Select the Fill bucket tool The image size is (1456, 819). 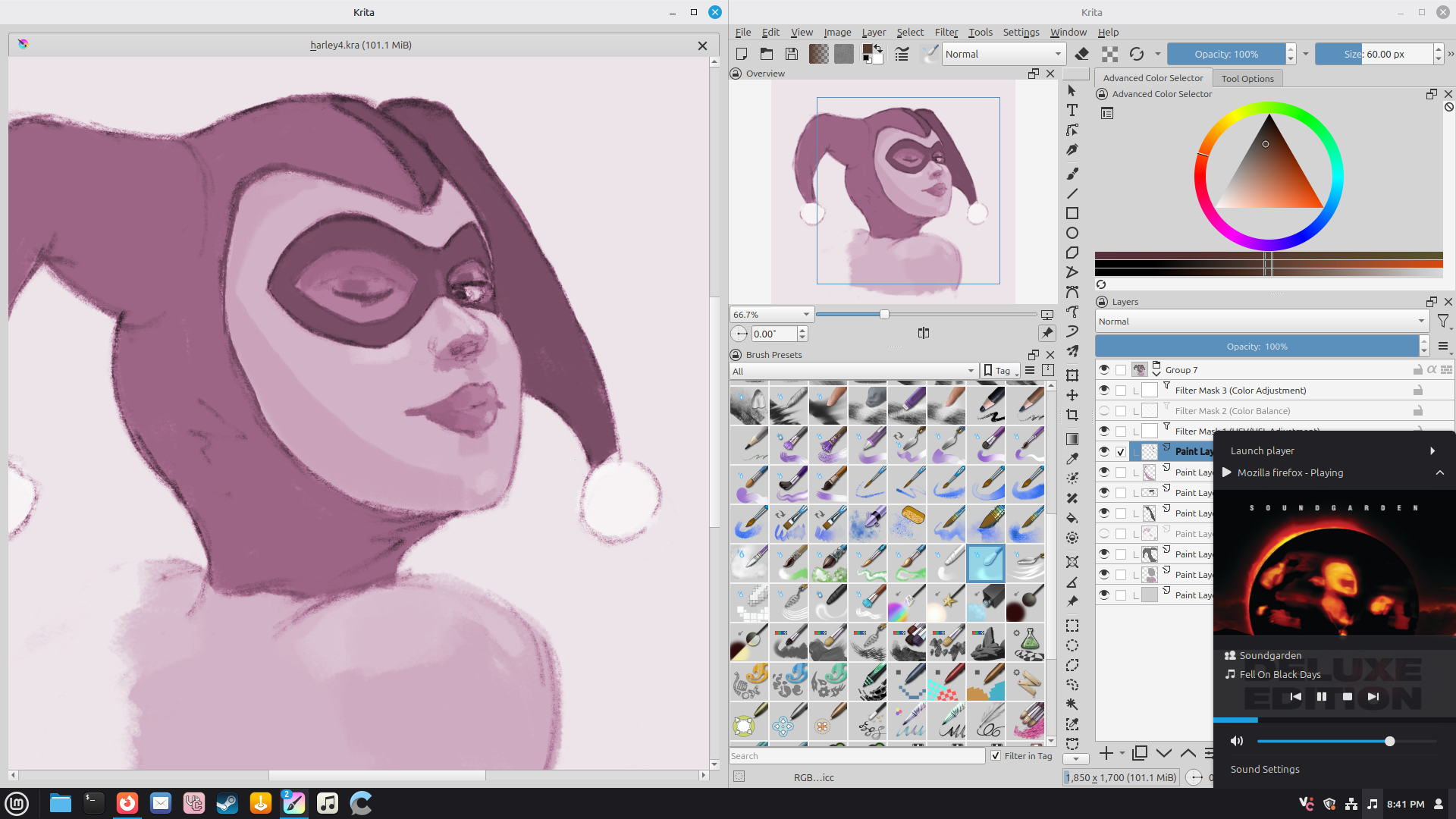pos(1072,519)
